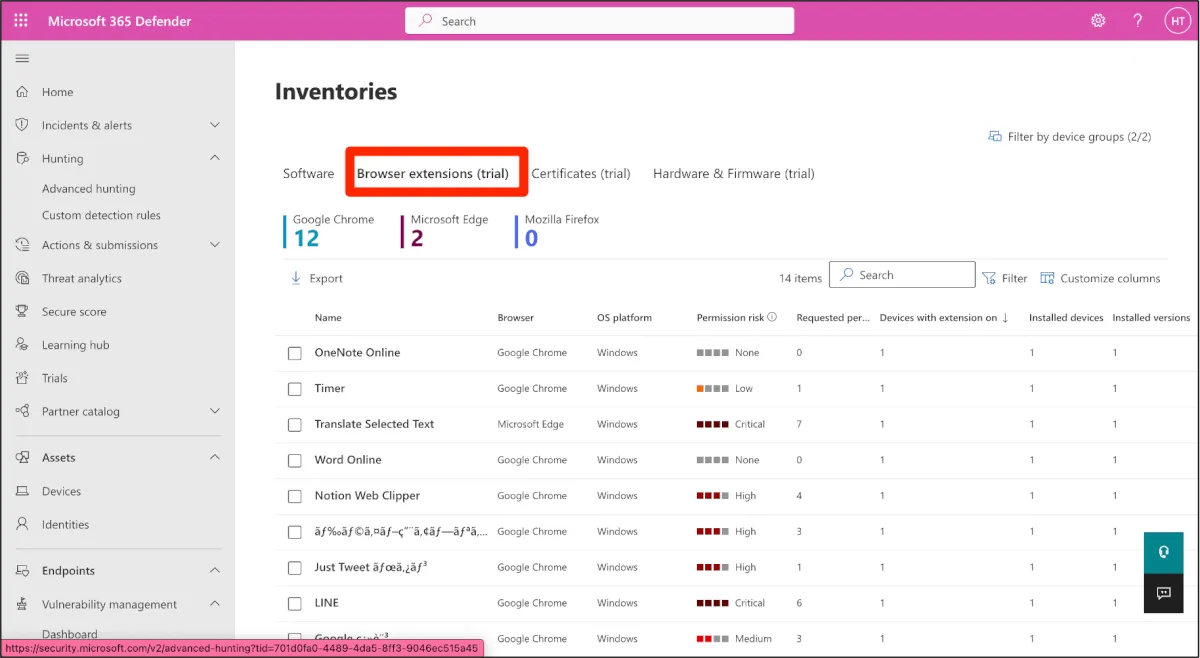
Task: Open the Advanced hunting link
Action: pyautogui.click(x=88, y=189)
